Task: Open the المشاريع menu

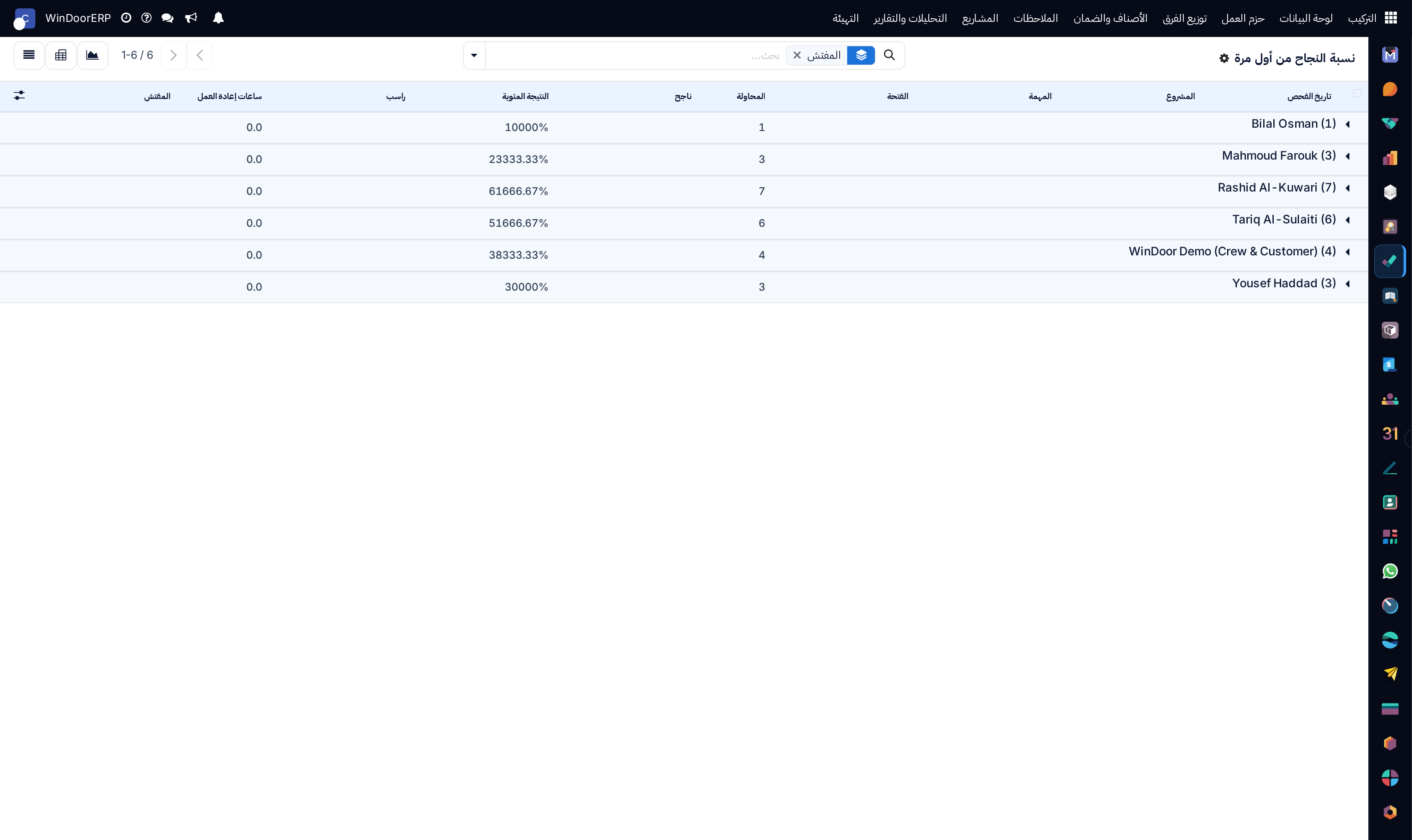Action: [980, 18]
